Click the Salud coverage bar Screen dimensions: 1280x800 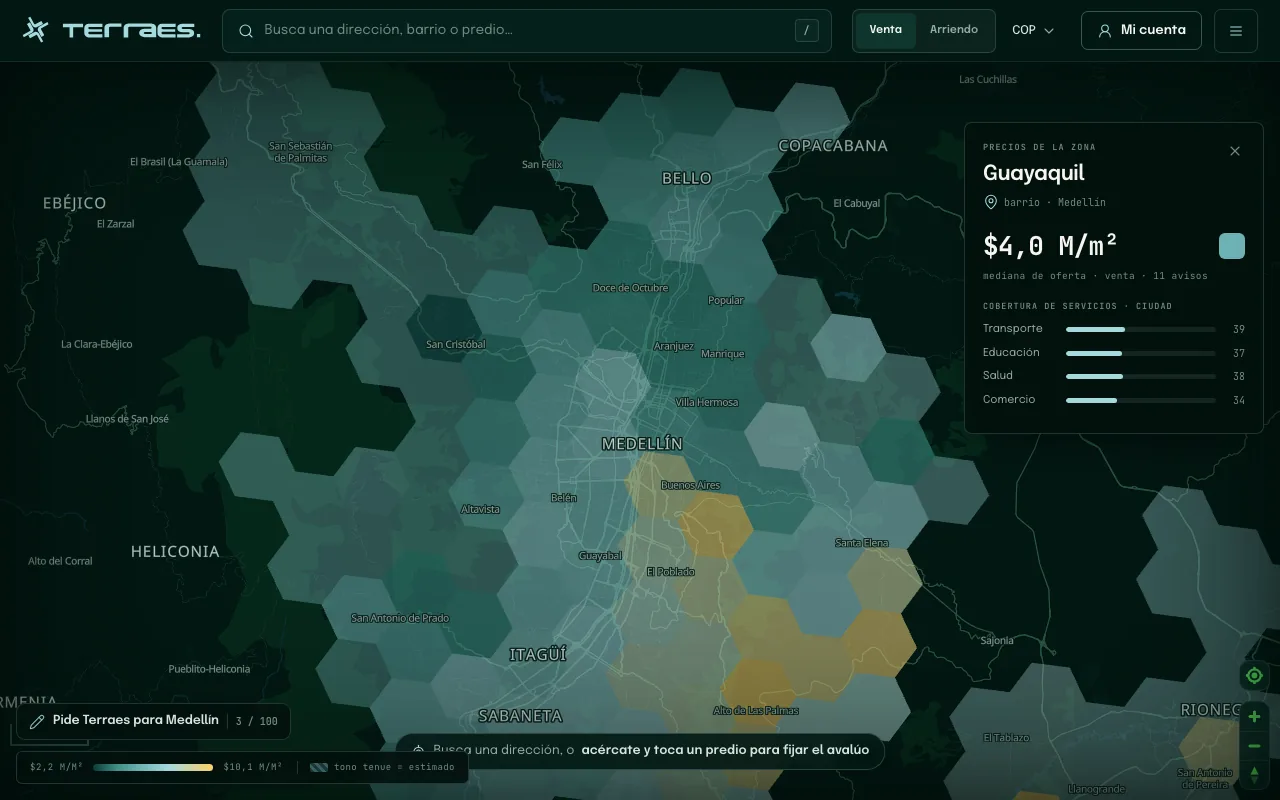[x=1141, y=376]
